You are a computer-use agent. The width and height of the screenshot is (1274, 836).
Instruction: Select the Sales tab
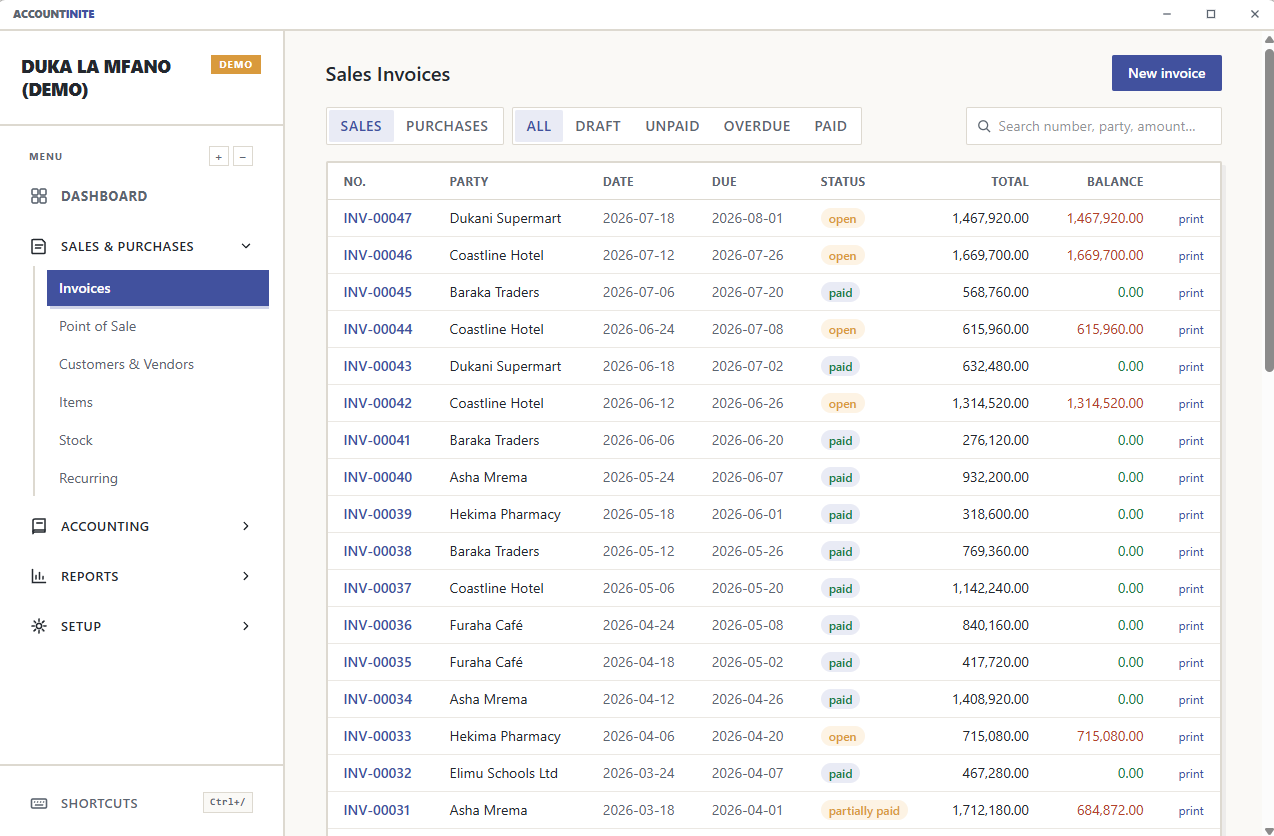point(361,126)
